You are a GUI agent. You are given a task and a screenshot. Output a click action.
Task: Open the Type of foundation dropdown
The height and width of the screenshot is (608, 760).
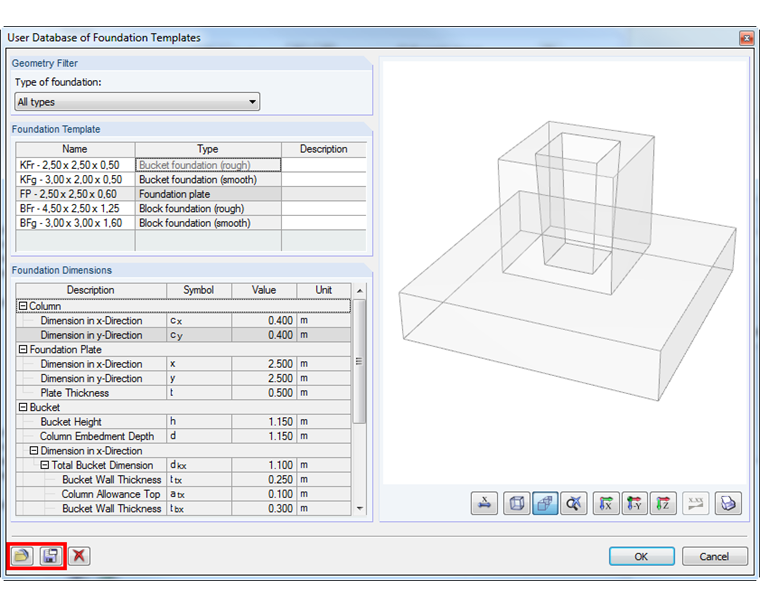137,102
